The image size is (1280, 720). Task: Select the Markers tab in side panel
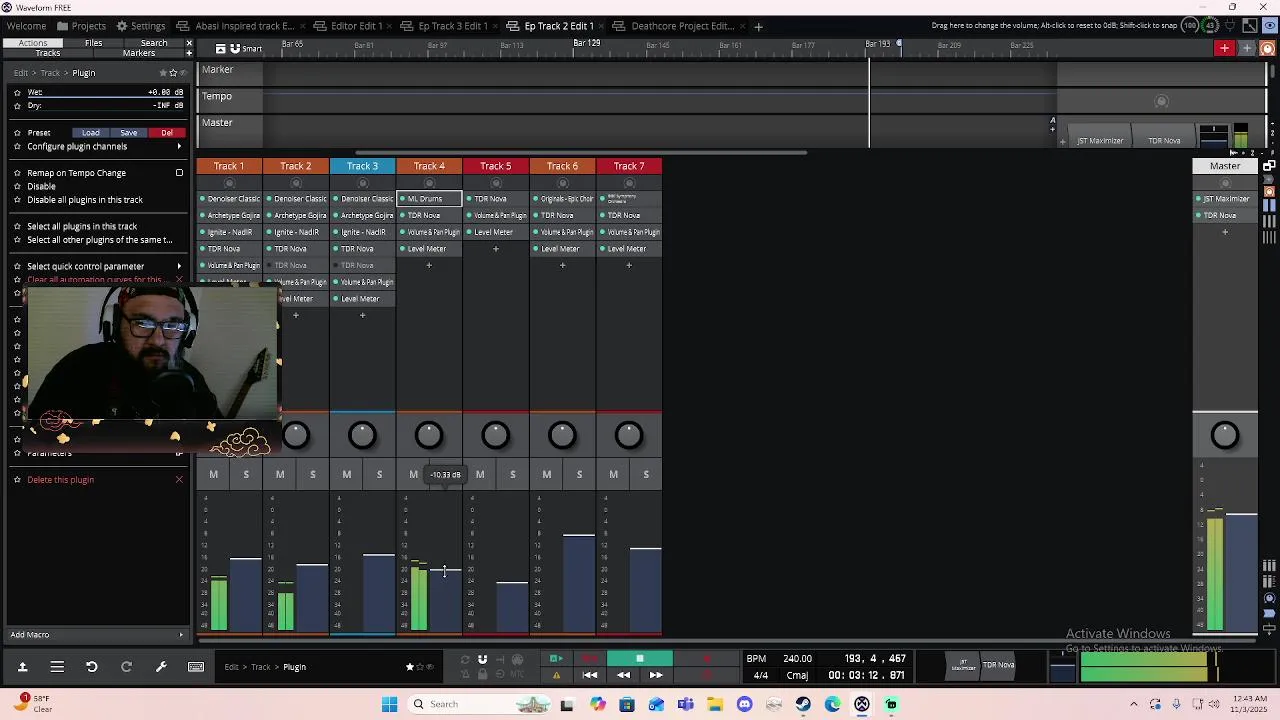click(x=139, y=53)
